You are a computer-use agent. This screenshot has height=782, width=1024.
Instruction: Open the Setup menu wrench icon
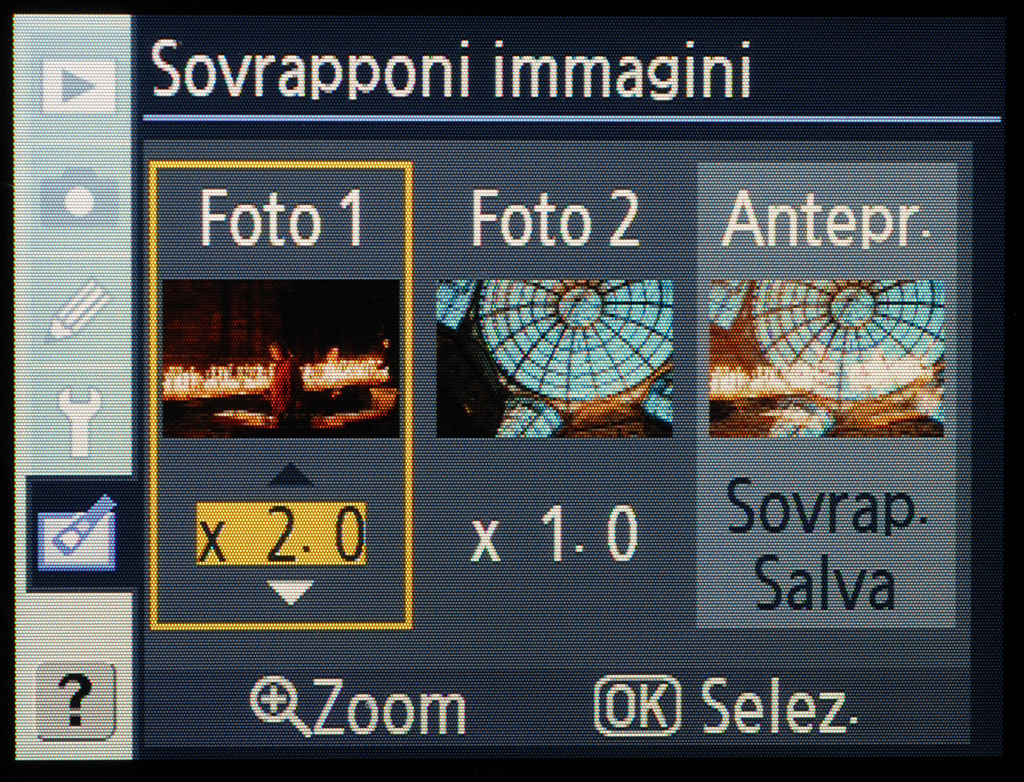78,419
